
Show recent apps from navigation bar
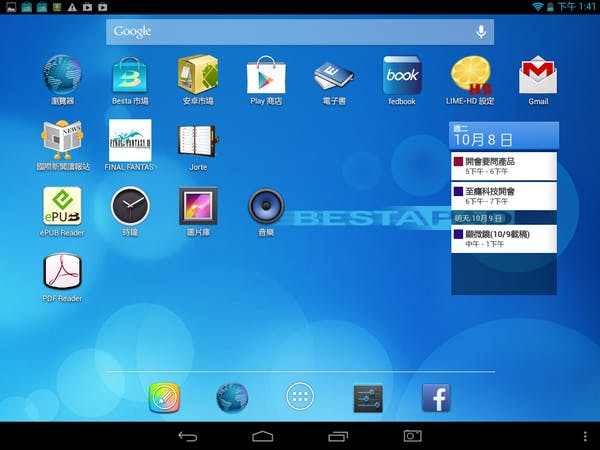[338, 436]
